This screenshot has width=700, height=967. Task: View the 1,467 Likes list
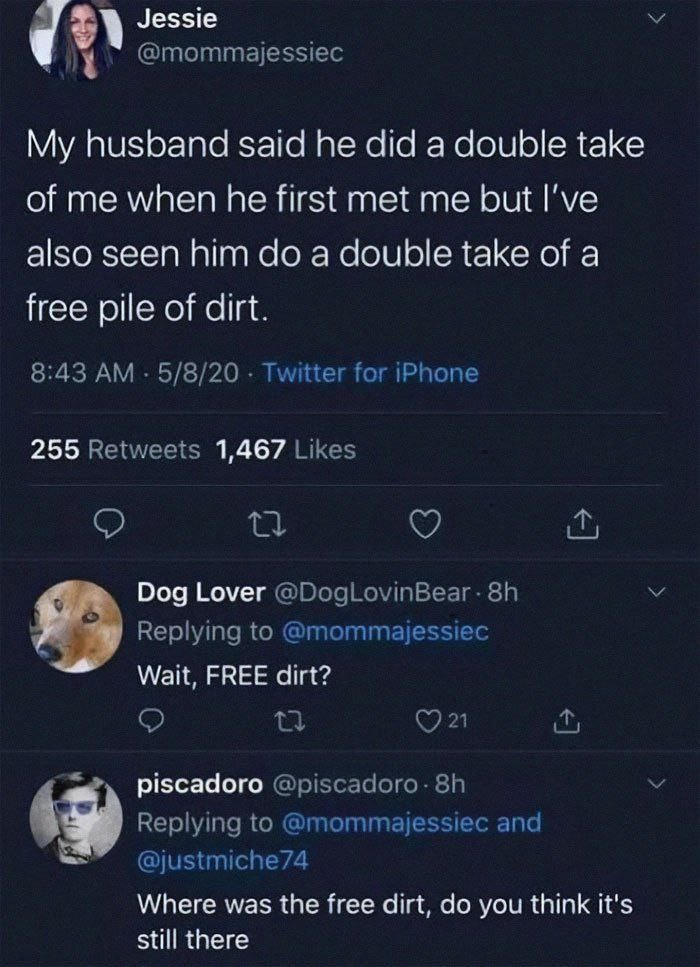pos(286,450)
